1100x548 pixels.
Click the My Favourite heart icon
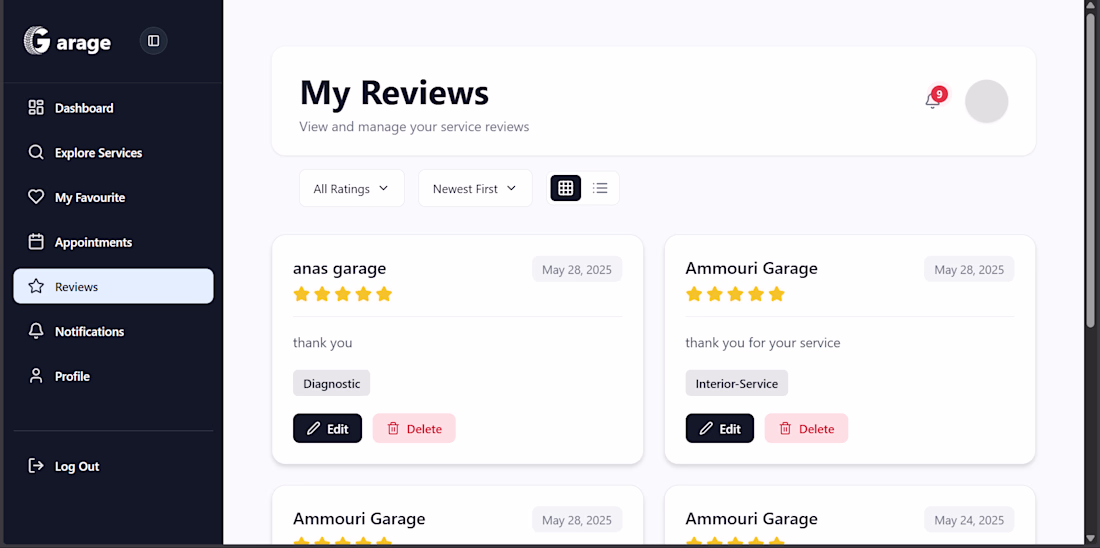tap(36, 197)
